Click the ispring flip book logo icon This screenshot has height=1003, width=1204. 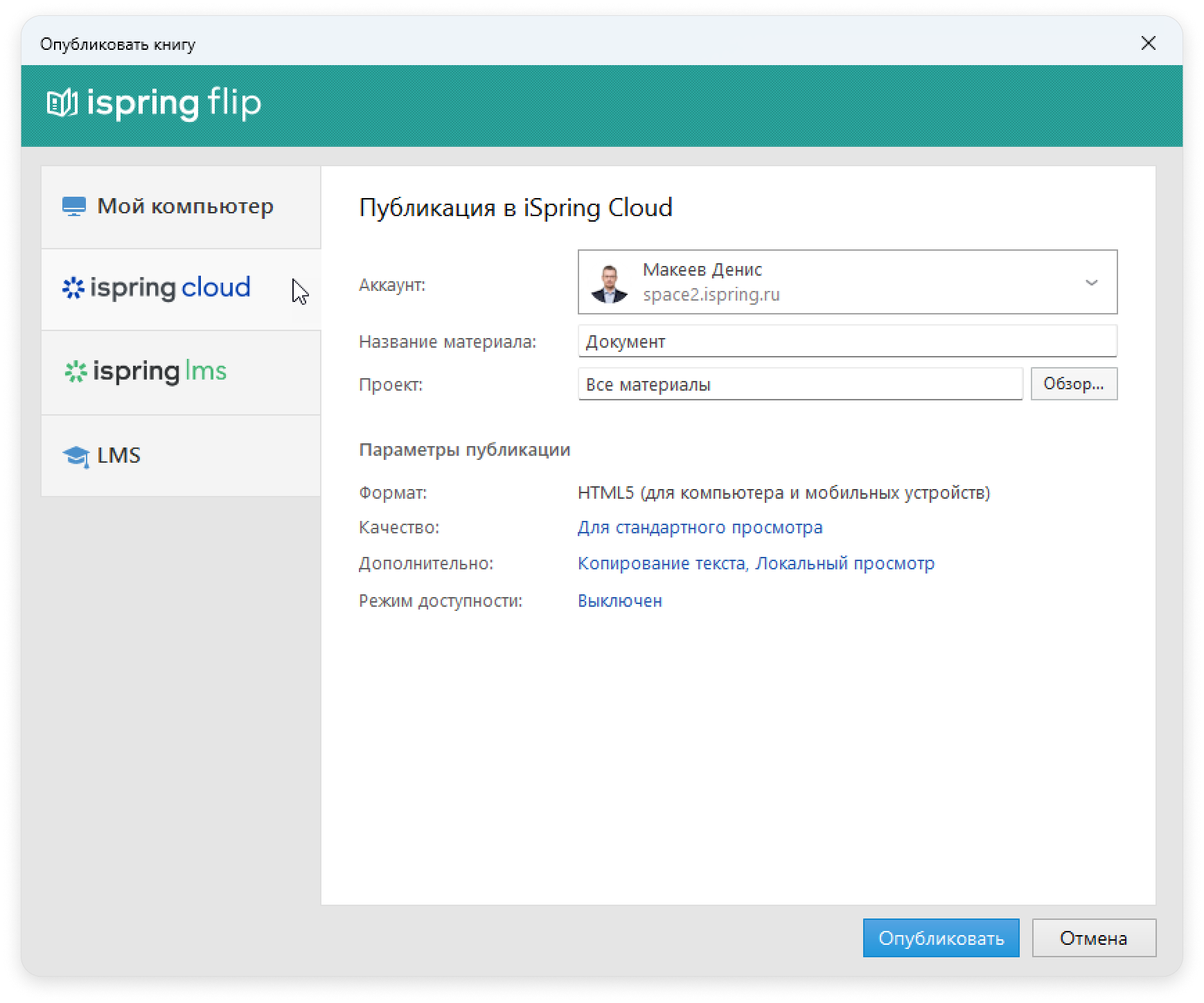point(62,104)
